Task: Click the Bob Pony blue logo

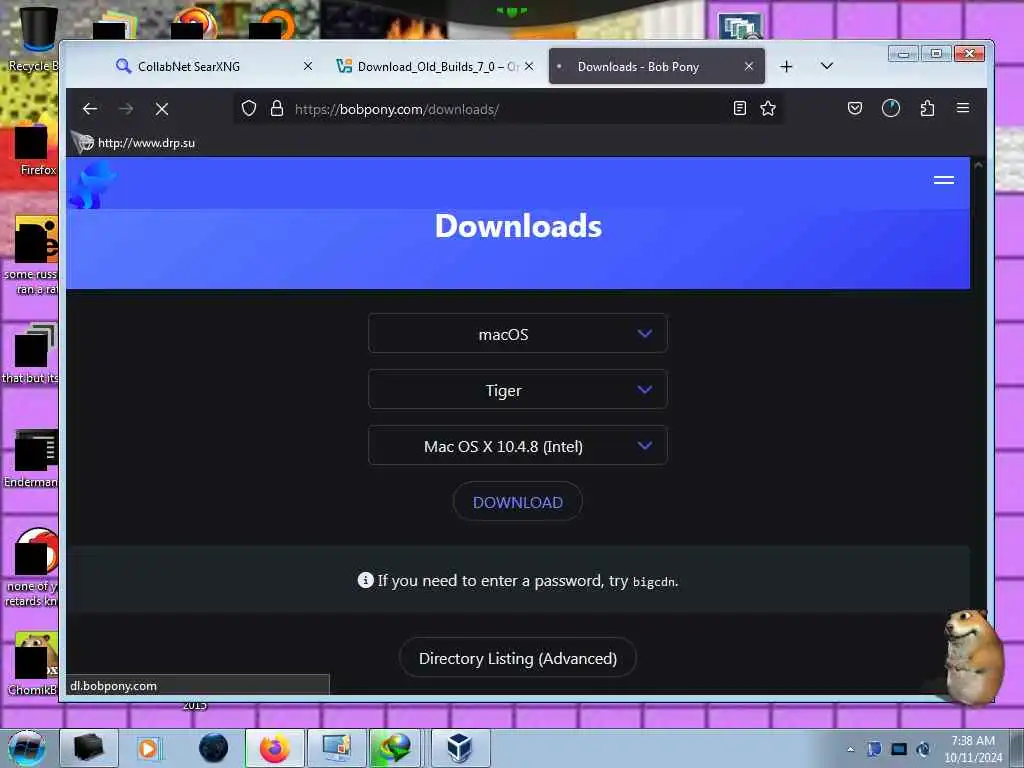Action: 92,186
